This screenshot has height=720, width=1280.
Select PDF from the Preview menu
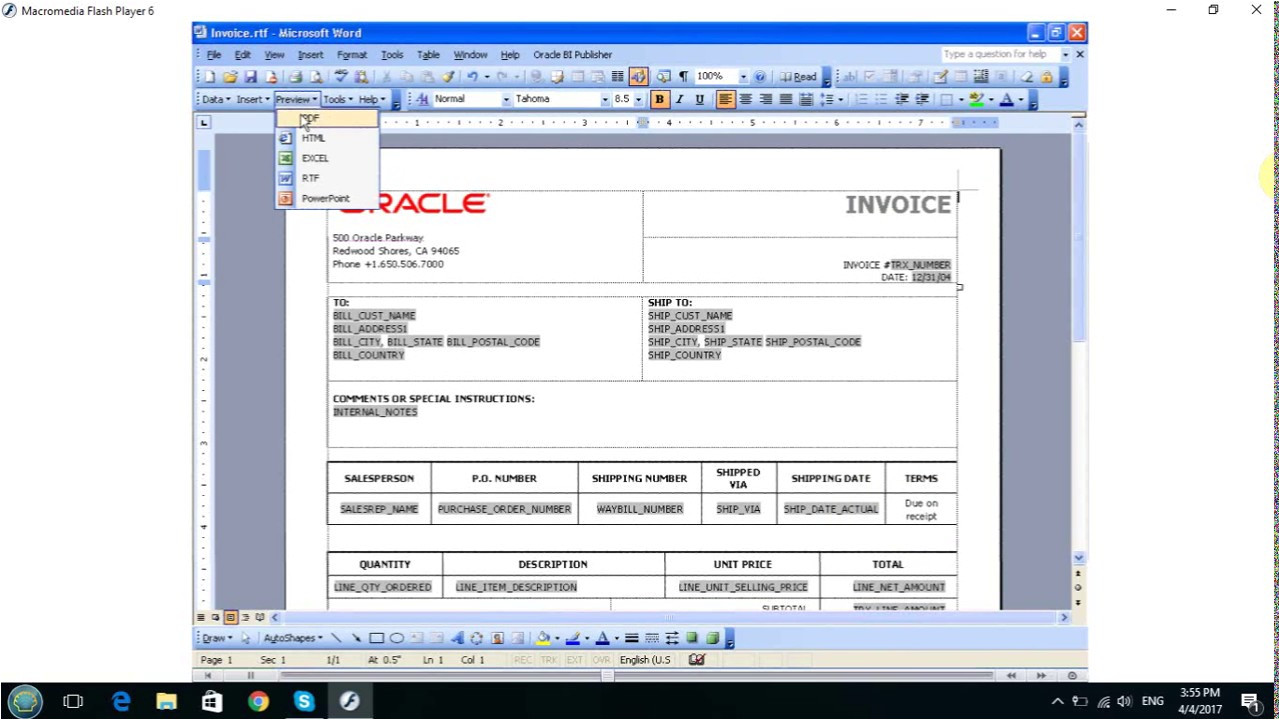click(x=311, y=118)
